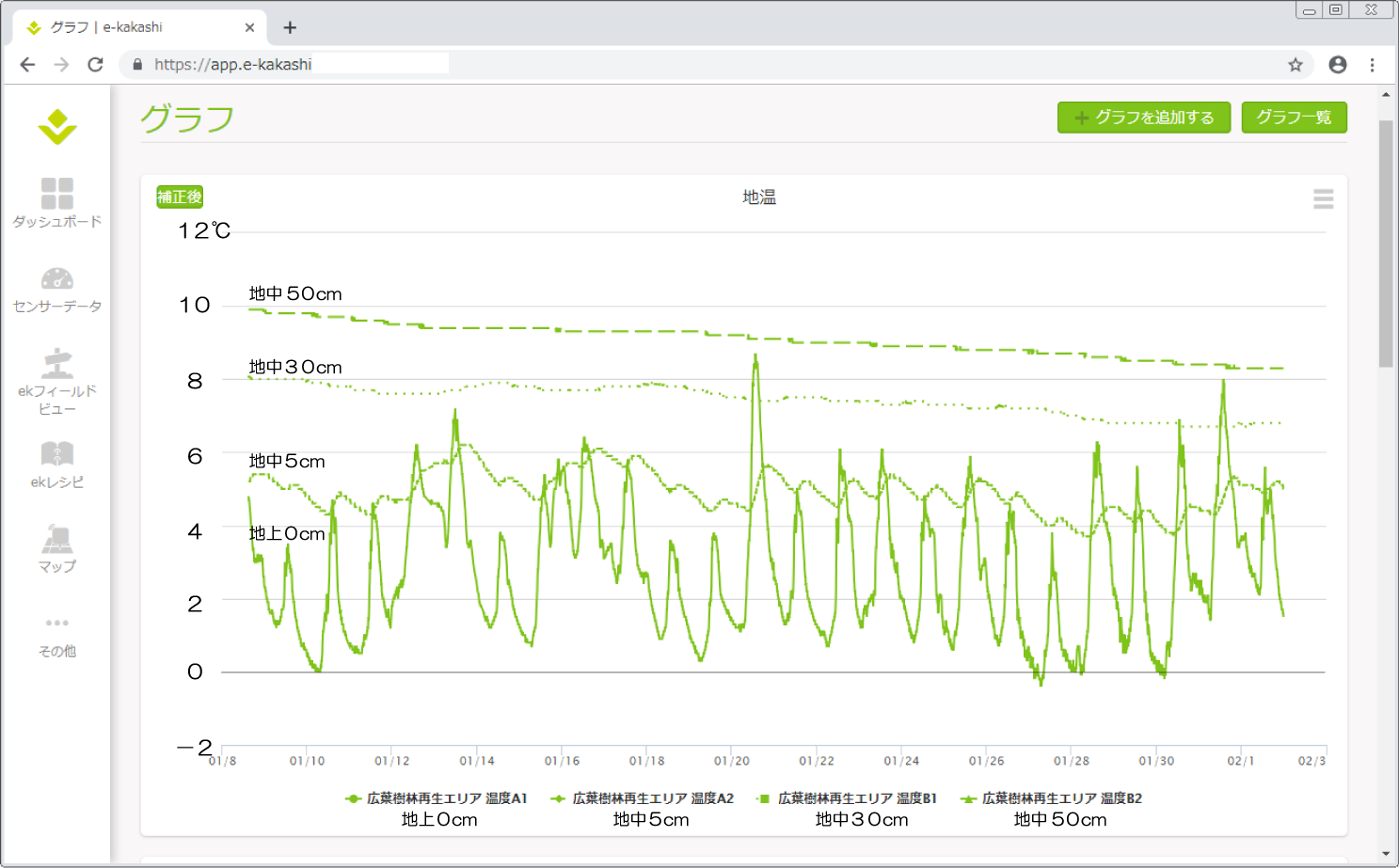The width and height of the screenshot is (1399, 868).
Task: Click the page vertical scrollbar thumb
Action: pyautogui.click(x=1386, y=244)
